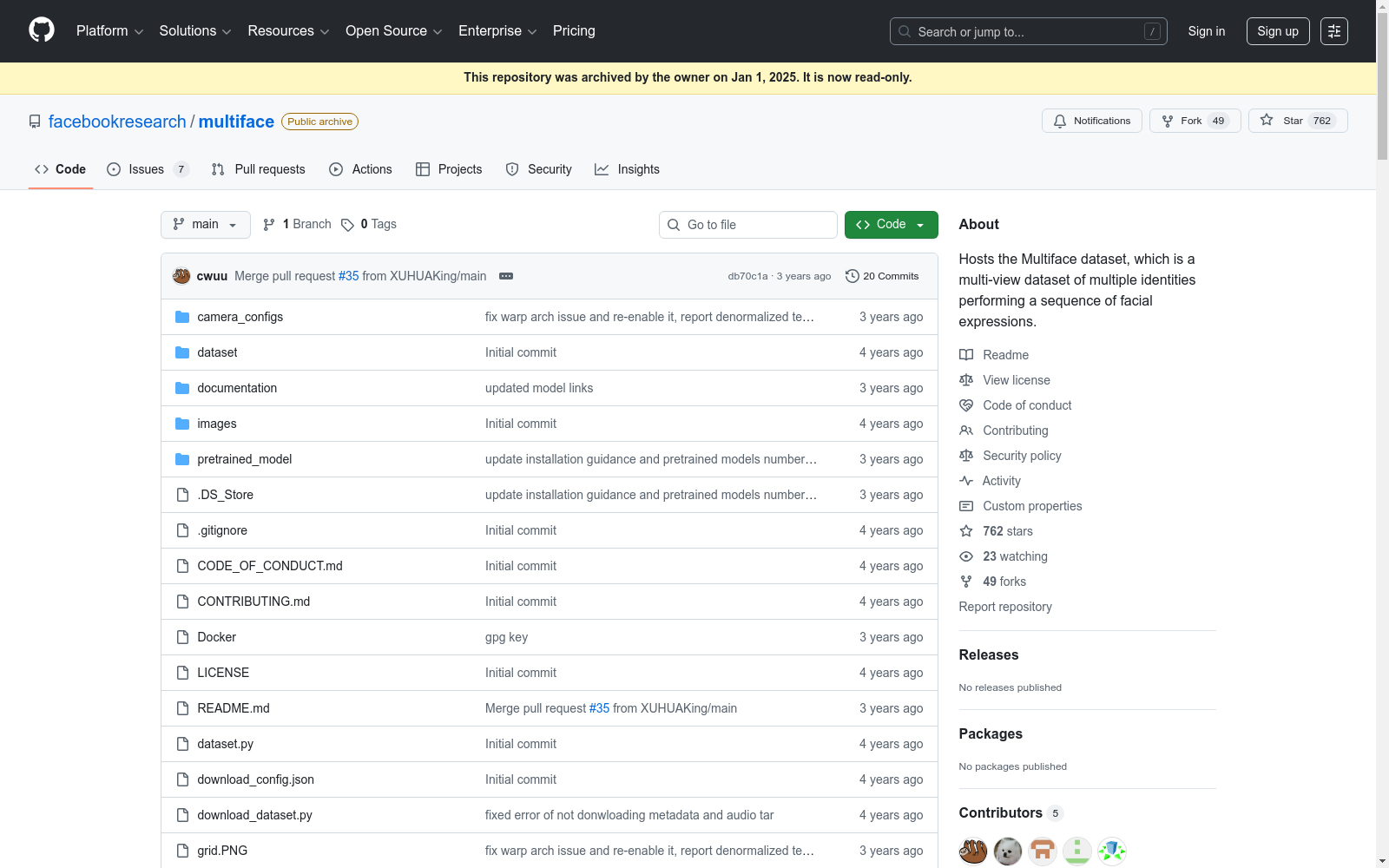Open the Docker file
The height and width of the screenshot is (868, 1389).
click(x=216, y=637)
